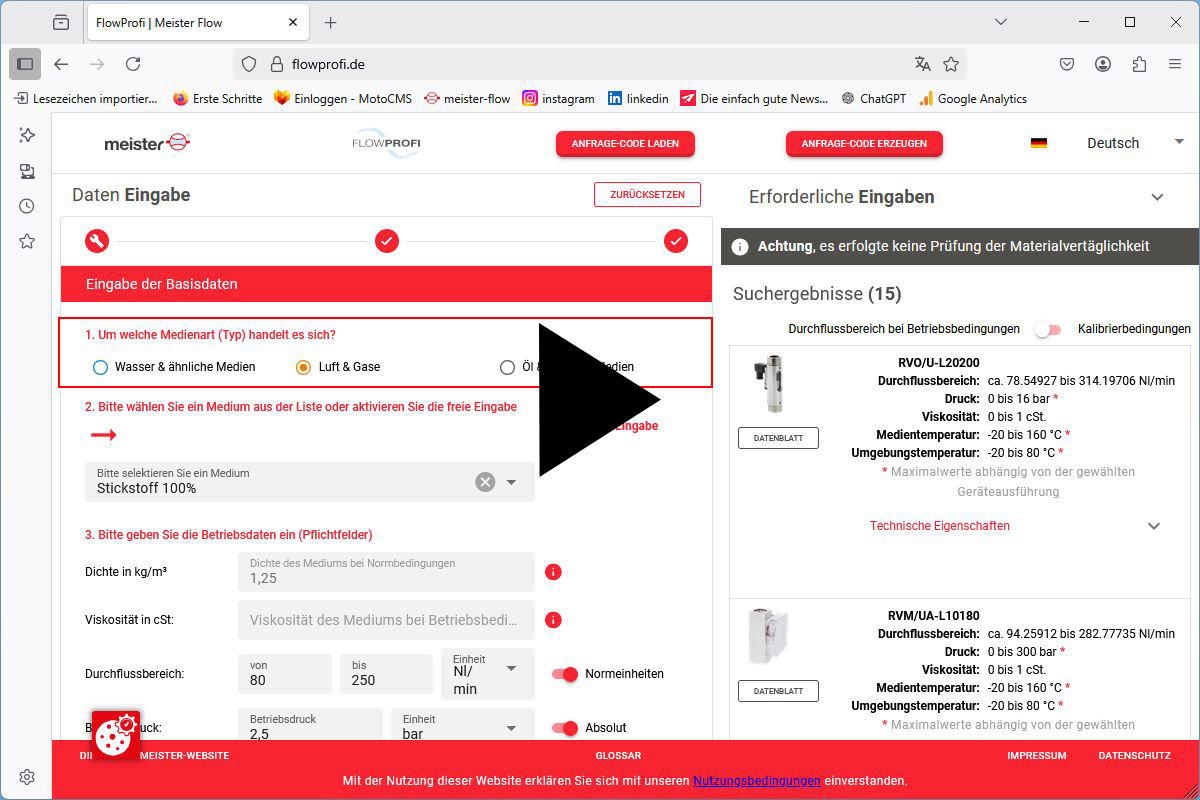The height and width of the screenshot is (800, 1200).
Task: Click the wrench step icon in progress bar
Action: (97, 240)
